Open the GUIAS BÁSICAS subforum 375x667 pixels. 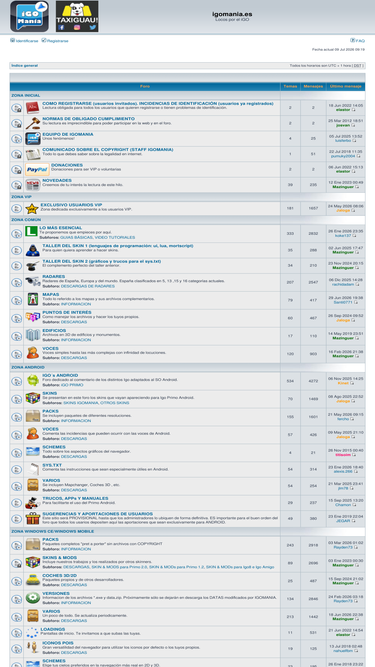[x=76, y=237]
